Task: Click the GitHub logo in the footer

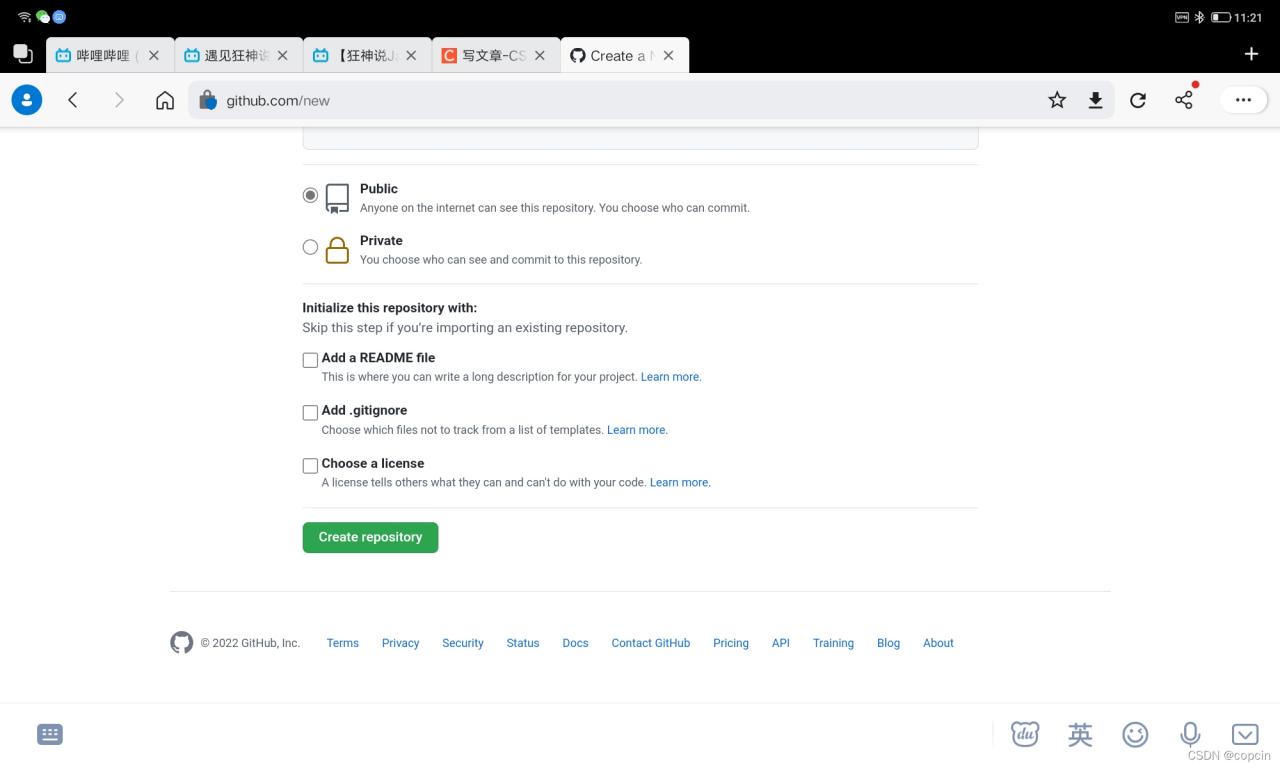Action: (x=181, y=643)
